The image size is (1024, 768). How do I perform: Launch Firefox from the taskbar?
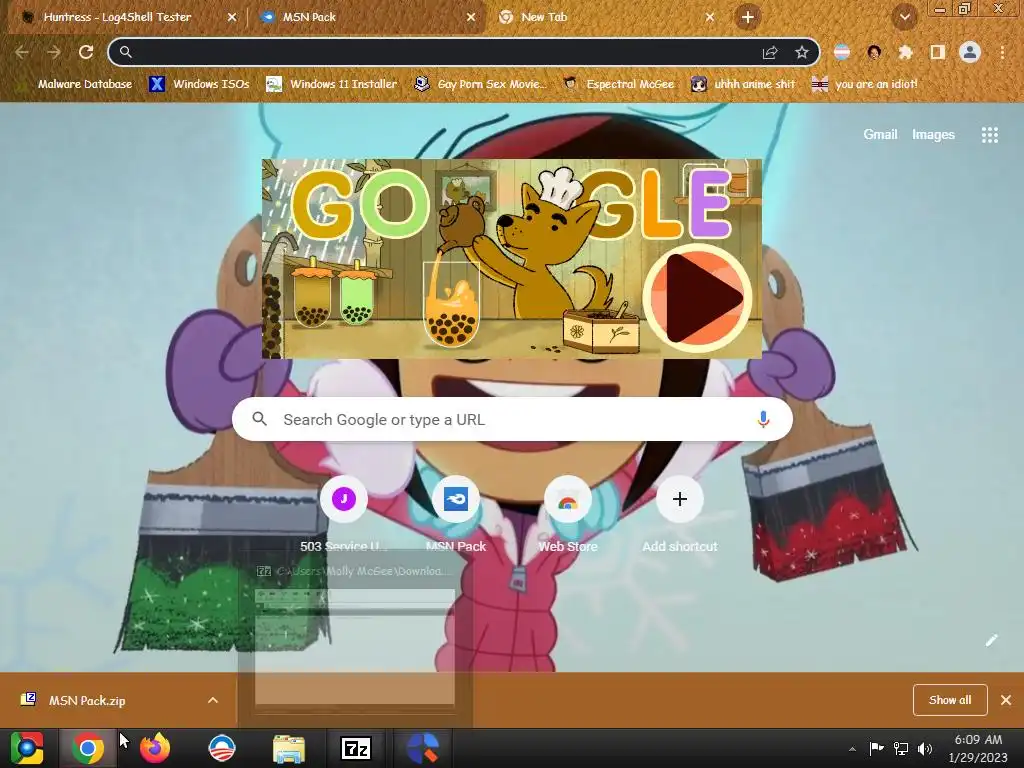(x=155, y=748)
